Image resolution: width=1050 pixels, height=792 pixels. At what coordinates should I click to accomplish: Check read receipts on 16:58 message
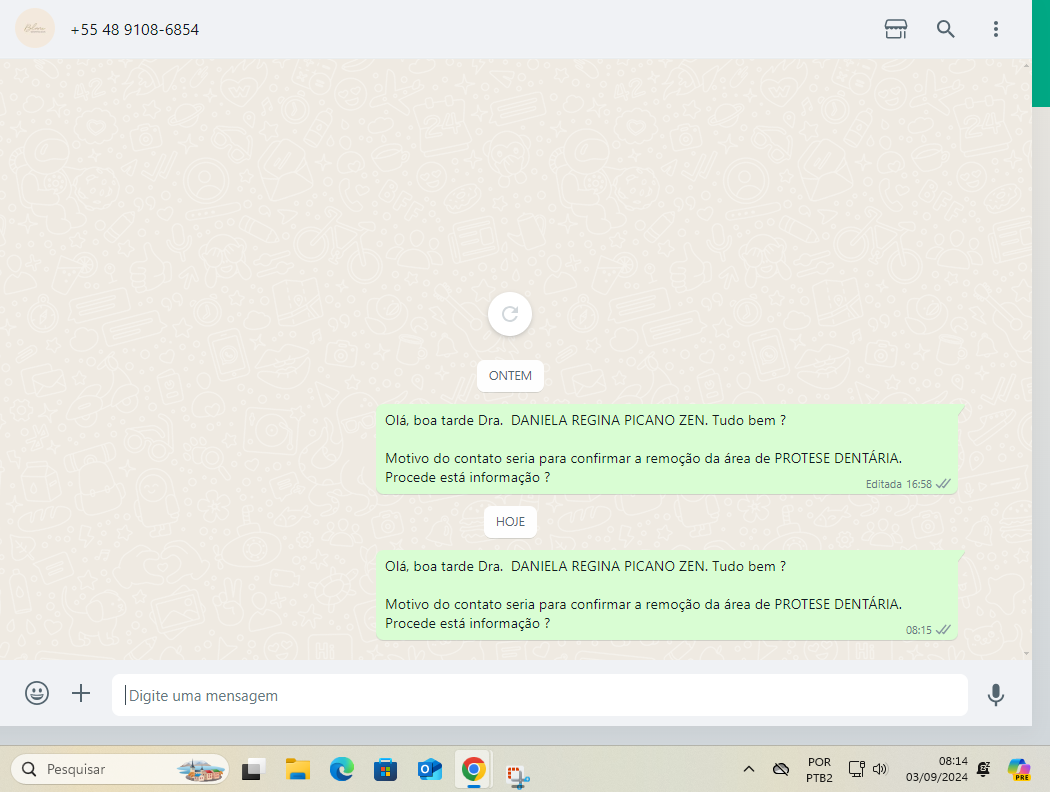point(943,484)
